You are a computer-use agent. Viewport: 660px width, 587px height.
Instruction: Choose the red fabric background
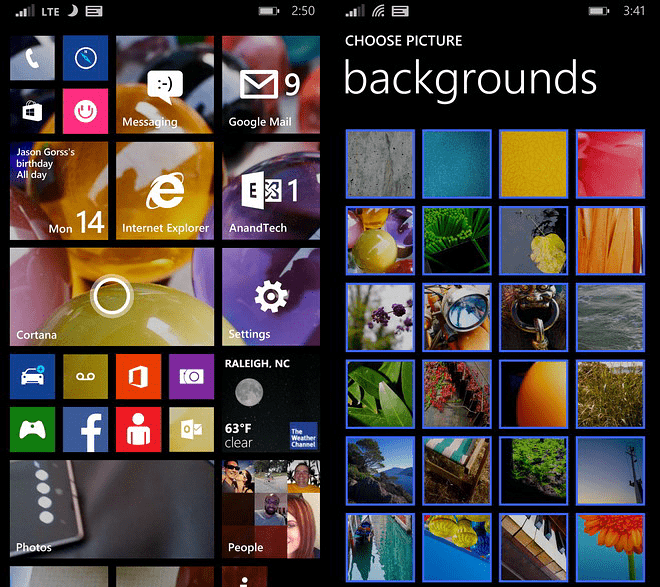click(610, 164)
